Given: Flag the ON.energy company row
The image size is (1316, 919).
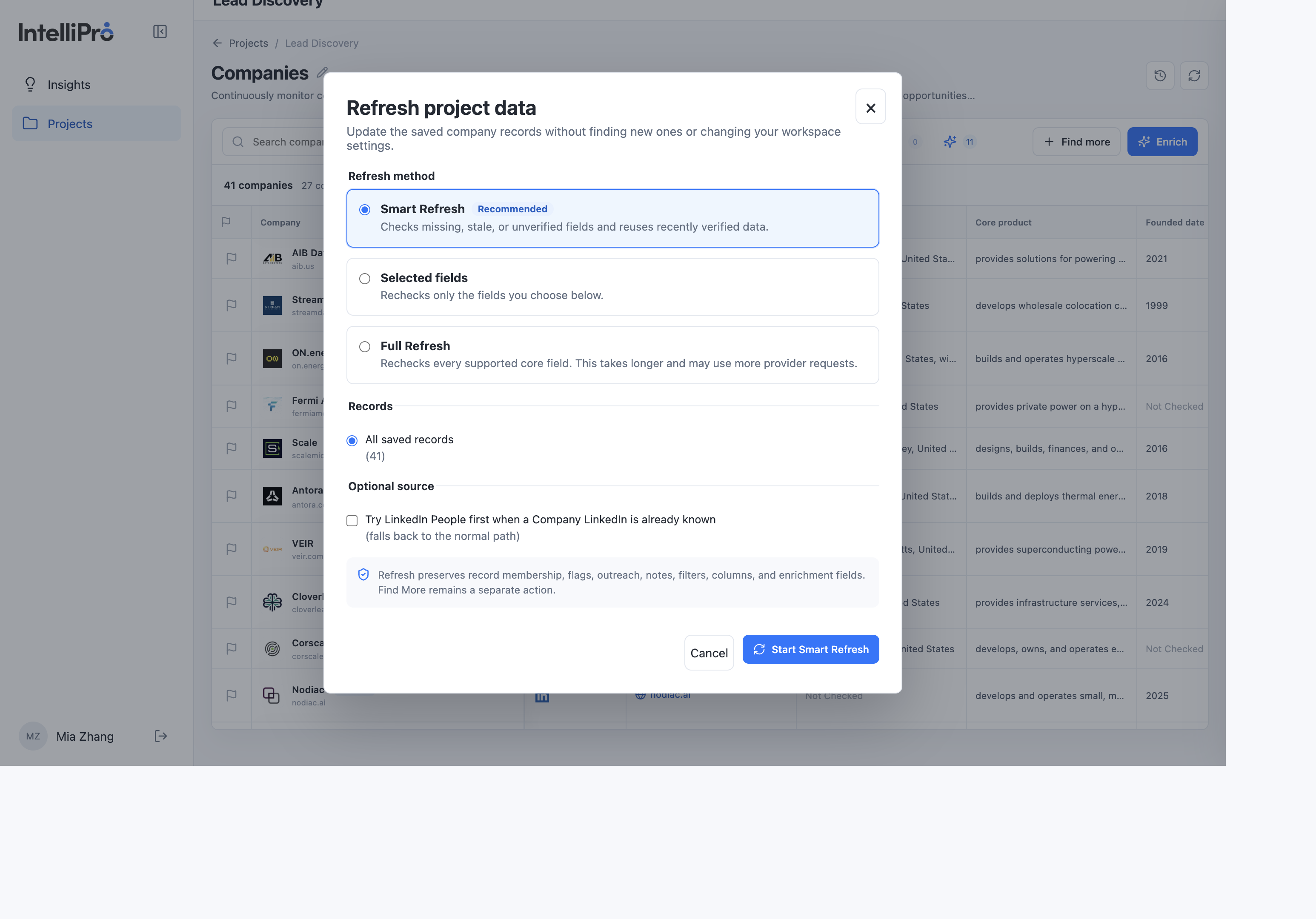Looking at the screenshot, I should point(232,359).
